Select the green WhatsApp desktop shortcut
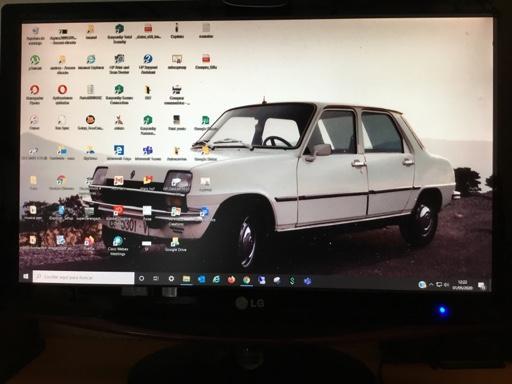 point(35,63)
